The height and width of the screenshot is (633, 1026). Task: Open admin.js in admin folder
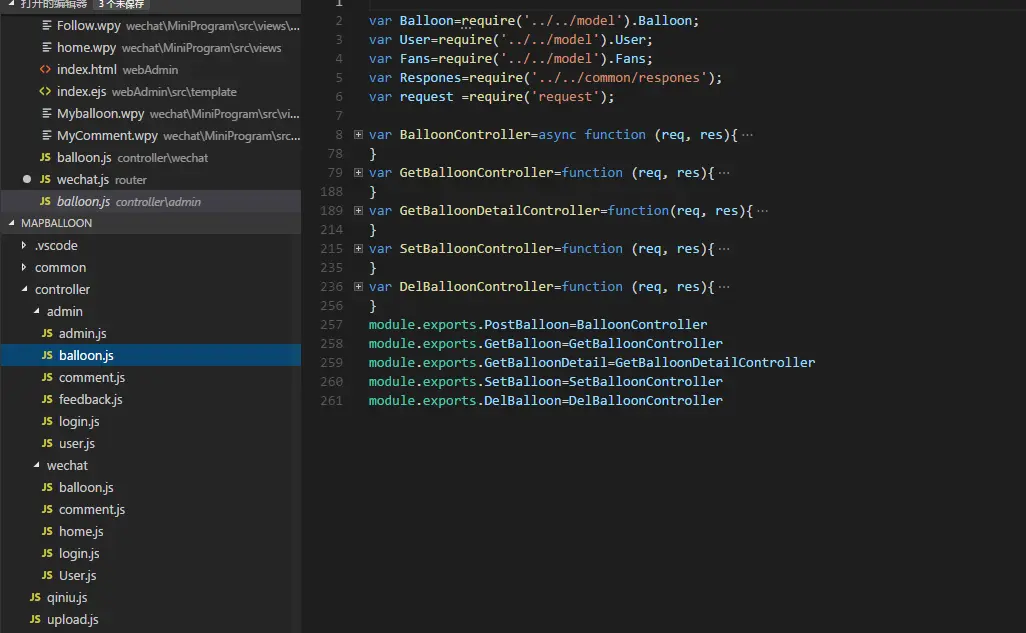(150, 333)
